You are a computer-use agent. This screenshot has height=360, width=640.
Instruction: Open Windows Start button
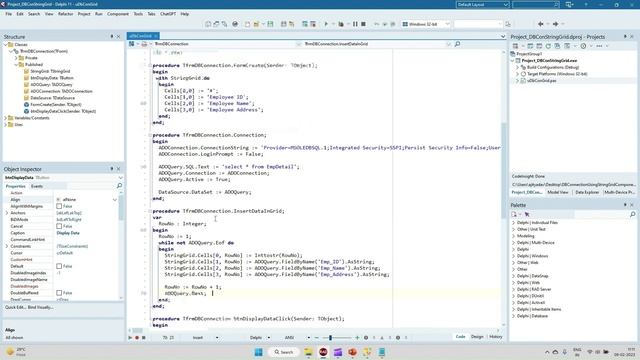pos(258,352)
